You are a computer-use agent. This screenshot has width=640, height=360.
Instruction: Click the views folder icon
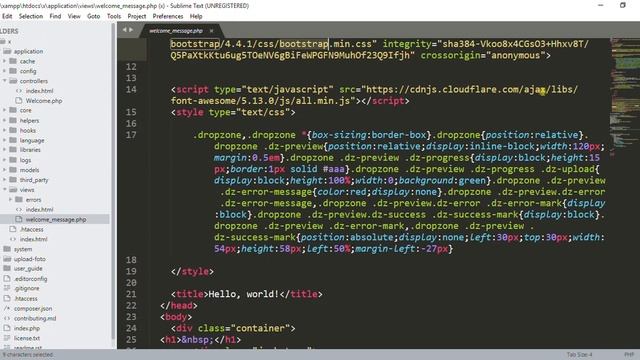pyautogui.click(x=13, y=190)
